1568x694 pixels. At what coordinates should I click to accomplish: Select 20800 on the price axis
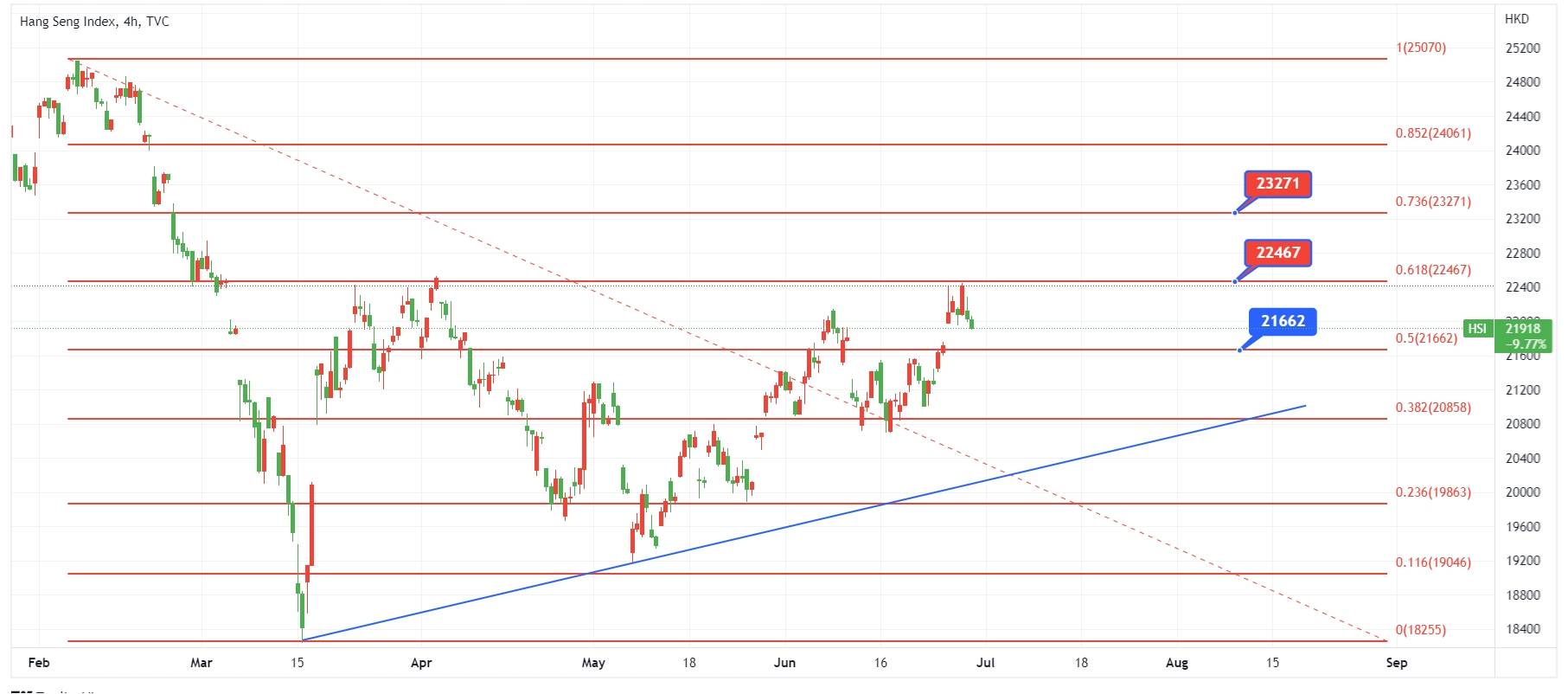[x=1522, y=424]
